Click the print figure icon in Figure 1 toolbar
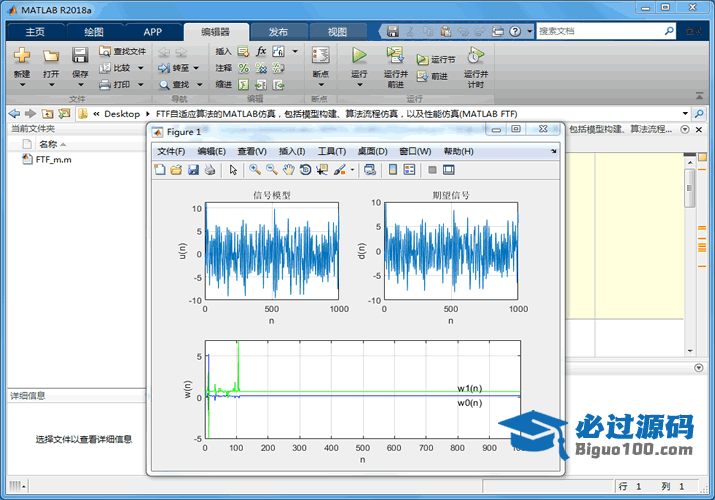The height and width of the screenshot is (500, 715). (x=210, y=170)
